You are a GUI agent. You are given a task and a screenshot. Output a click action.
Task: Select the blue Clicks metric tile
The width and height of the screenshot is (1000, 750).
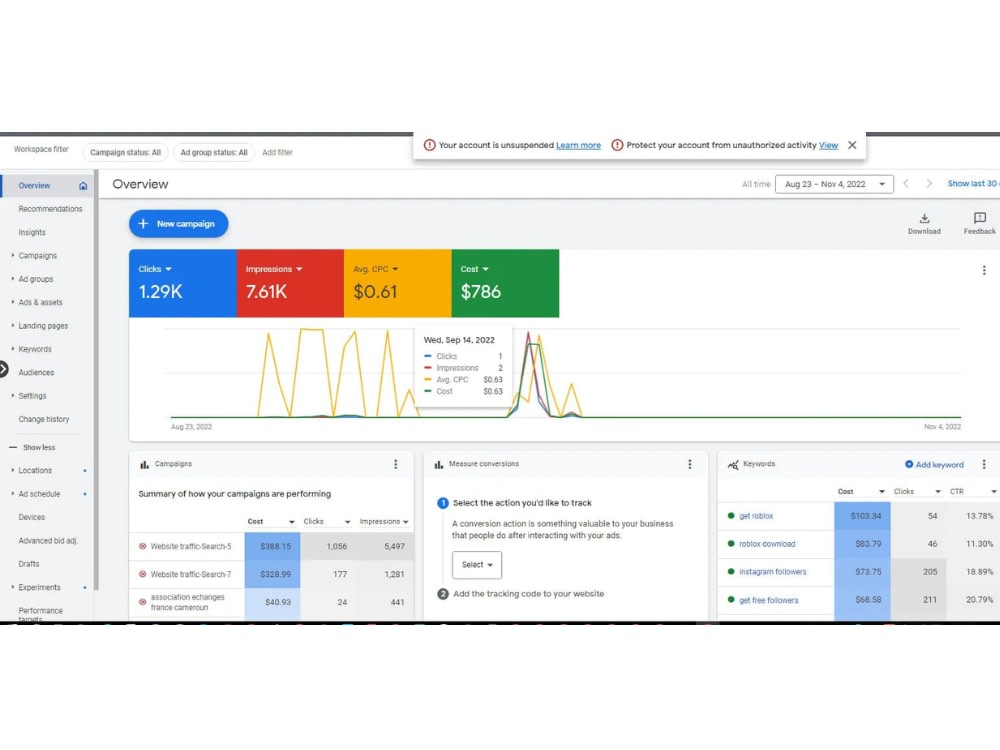tap(183, 283)
